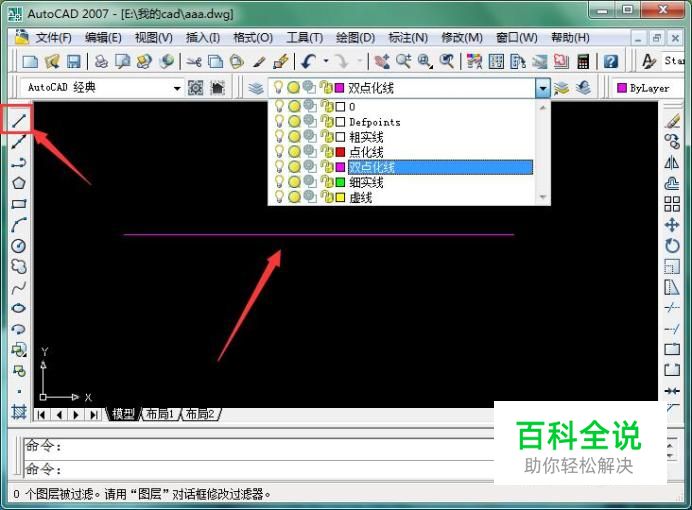Select the Array modify tool
692x510 pixels.
pos(672,204)
